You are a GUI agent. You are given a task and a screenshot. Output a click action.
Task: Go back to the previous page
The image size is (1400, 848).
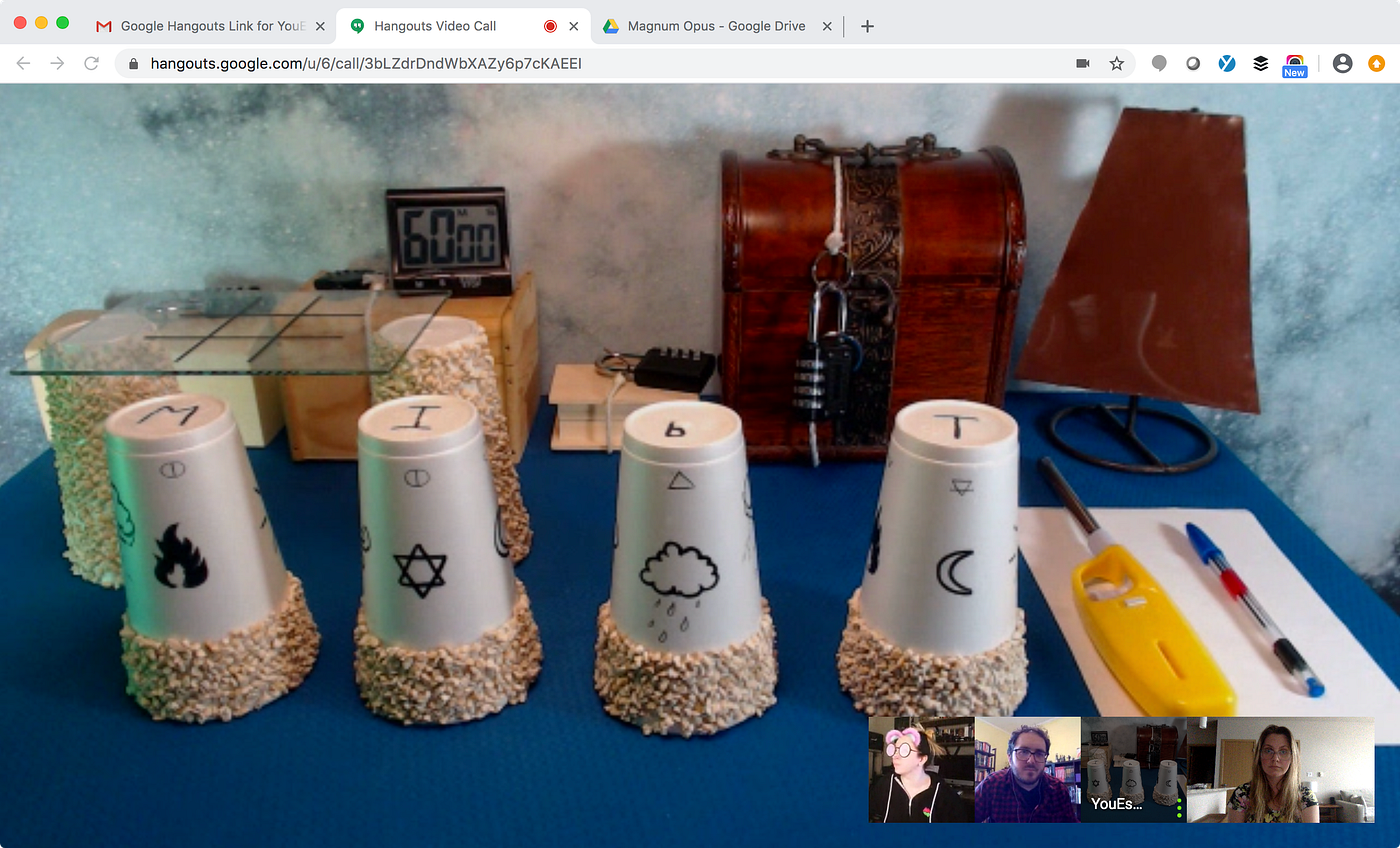tap(23, 64)
